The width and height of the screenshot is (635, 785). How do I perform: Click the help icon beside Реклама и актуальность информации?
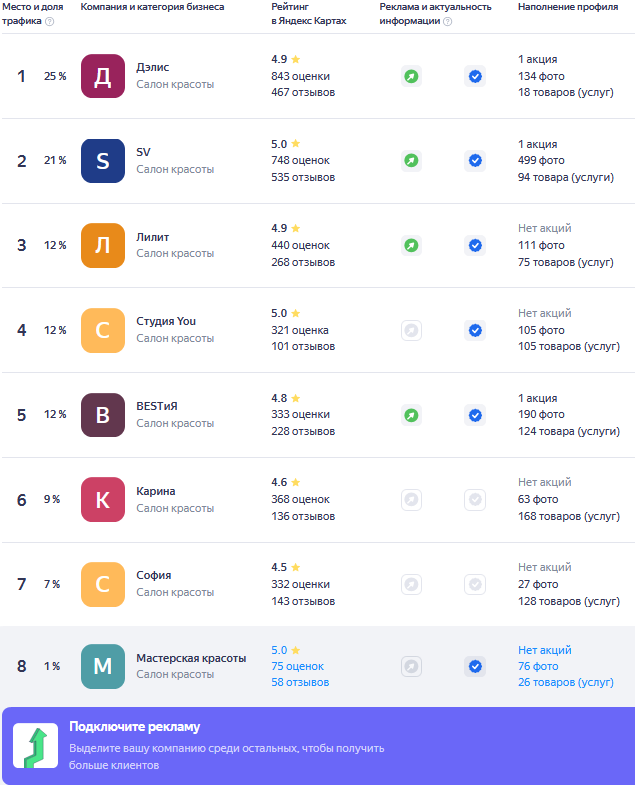pos(448,21)
